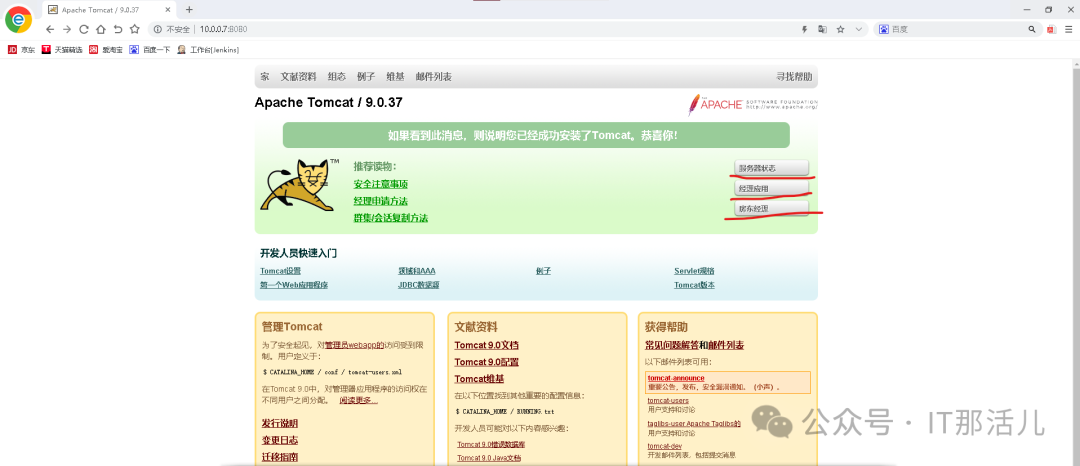
Task: Select the Apache Tomcat / 9.0.37 tab
Action: [x=110, y=10]
